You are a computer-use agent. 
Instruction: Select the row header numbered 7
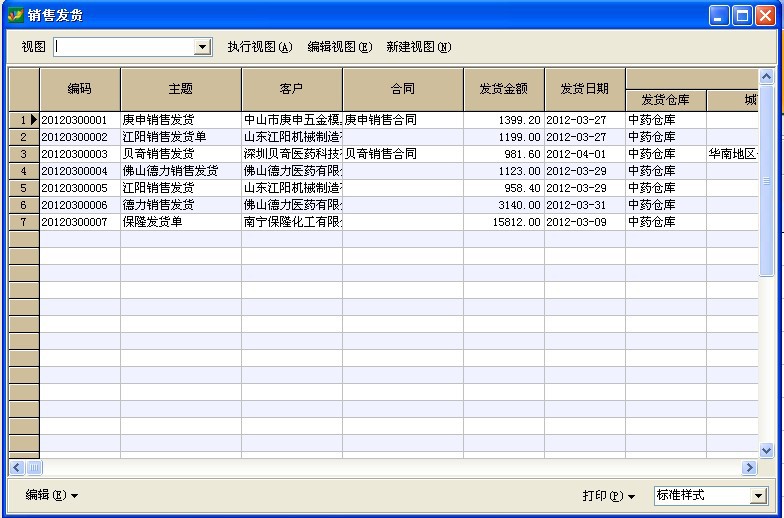click(x=24, y=222)
